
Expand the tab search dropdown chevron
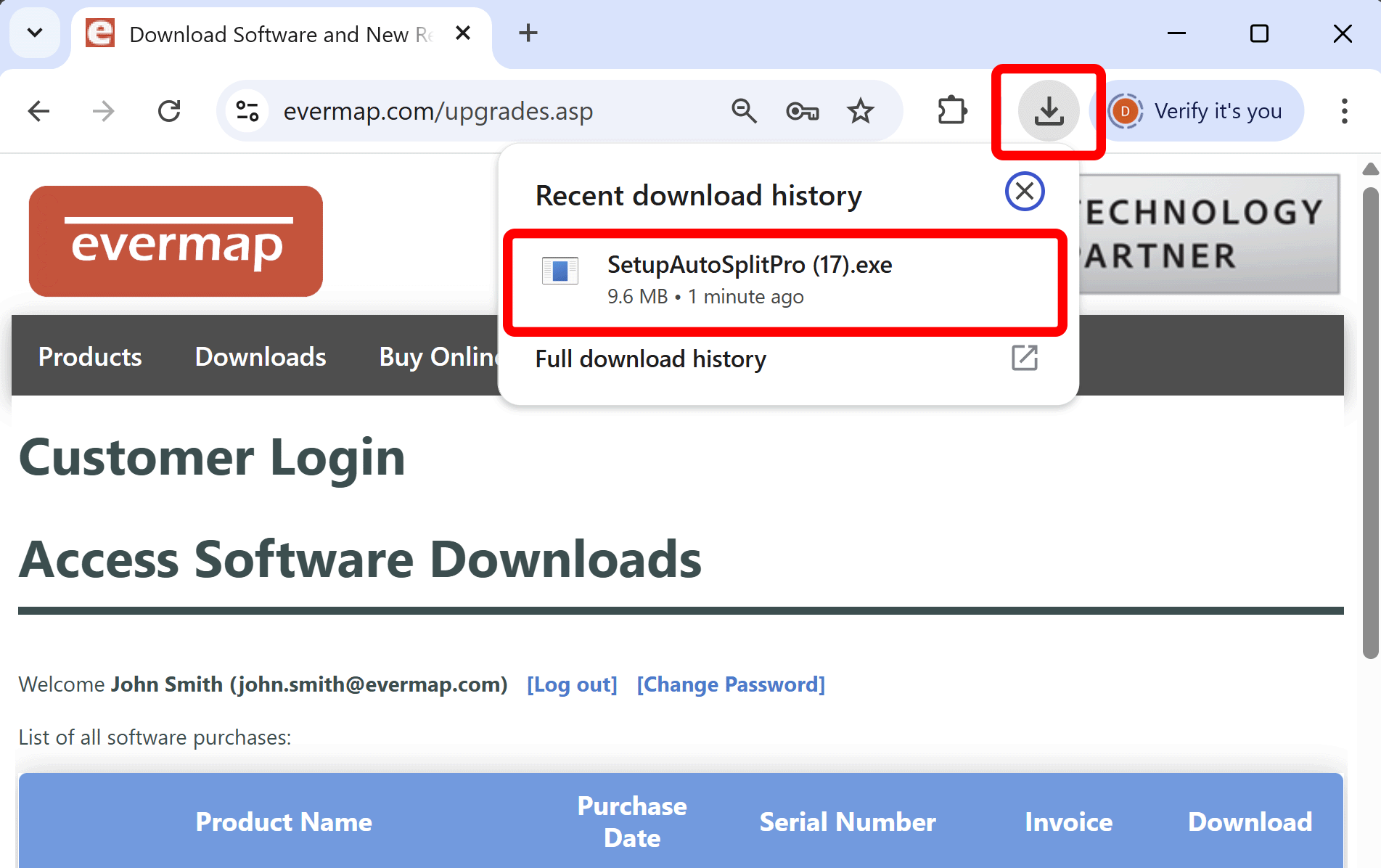[34, 33]
